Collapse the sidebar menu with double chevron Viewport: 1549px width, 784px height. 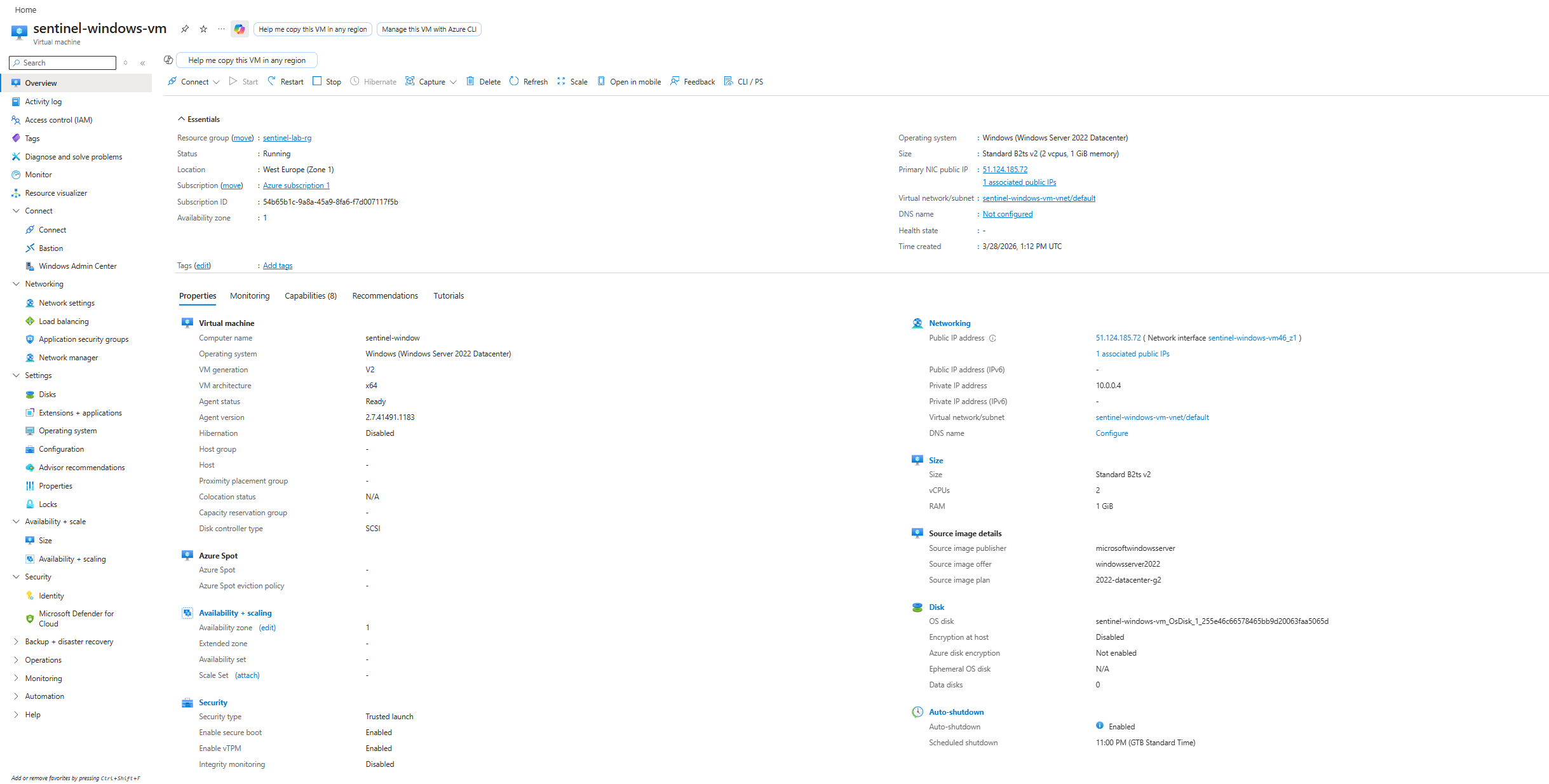pyautogui.click(x=143, y=63)
